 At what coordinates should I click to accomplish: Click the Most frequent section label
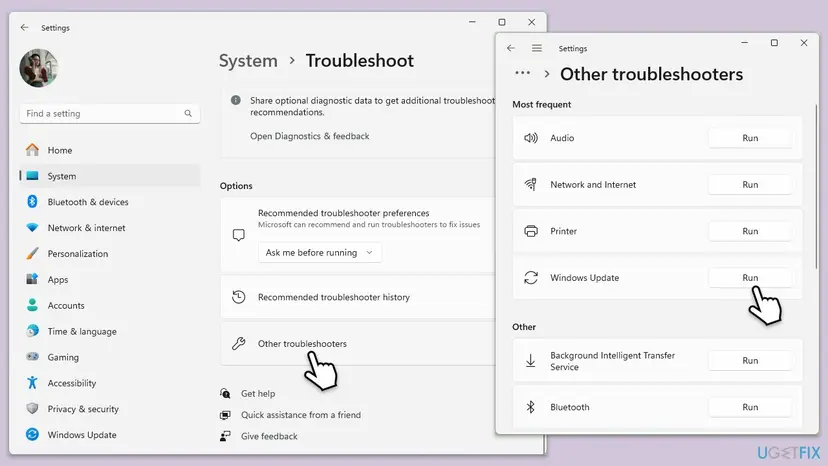click(x=541, y=105)
